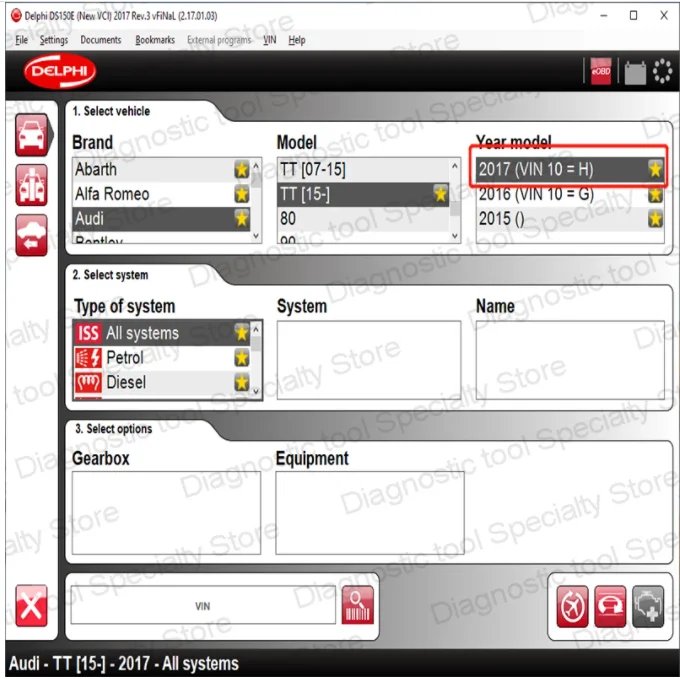Image resolution: width=680 pixels, height=679 pixels.
Task: Select year 2015 ()
Action: (570, 219)
